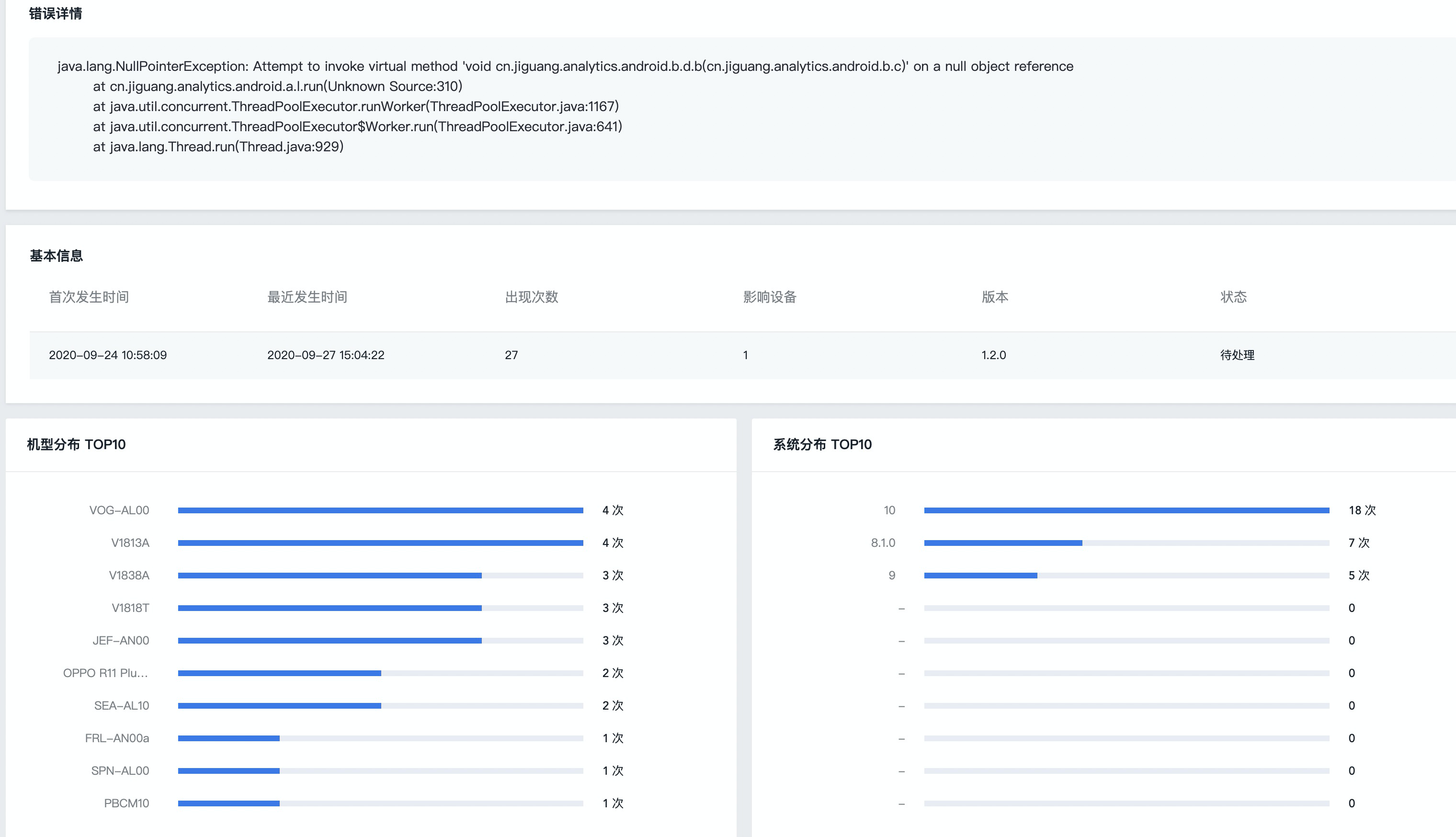
Task: Select the V1838A device label
Action: [129, 576]
